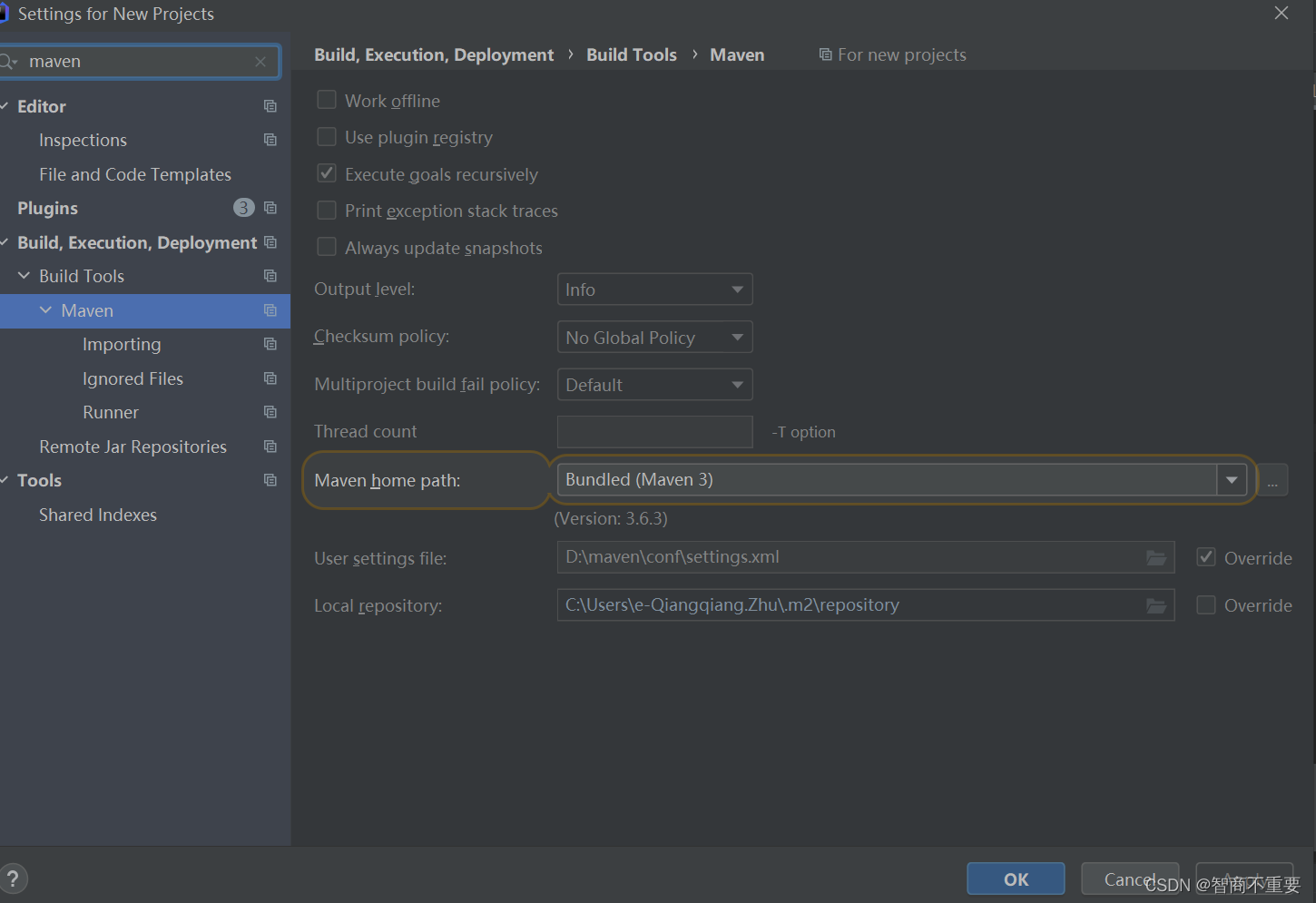Collapse the Tools section chevron
The width and height of the screenshot is (1316, 903).
pos(5,480)
